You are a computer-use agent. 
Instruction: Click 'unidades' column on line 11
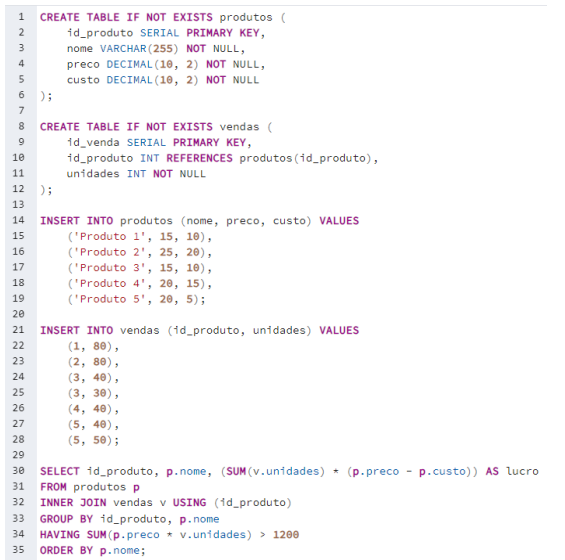[x=93, y=174]
